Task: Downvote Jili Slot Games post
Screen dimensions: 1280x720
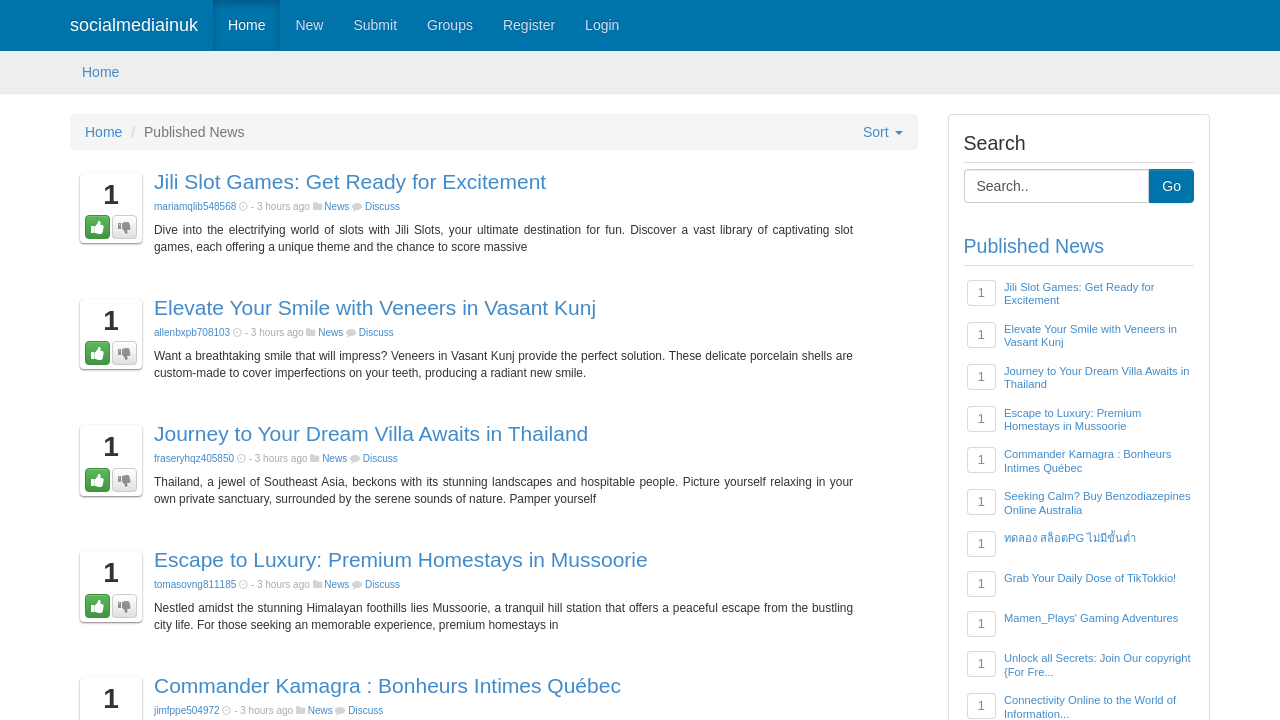Action: coord(124,227)
